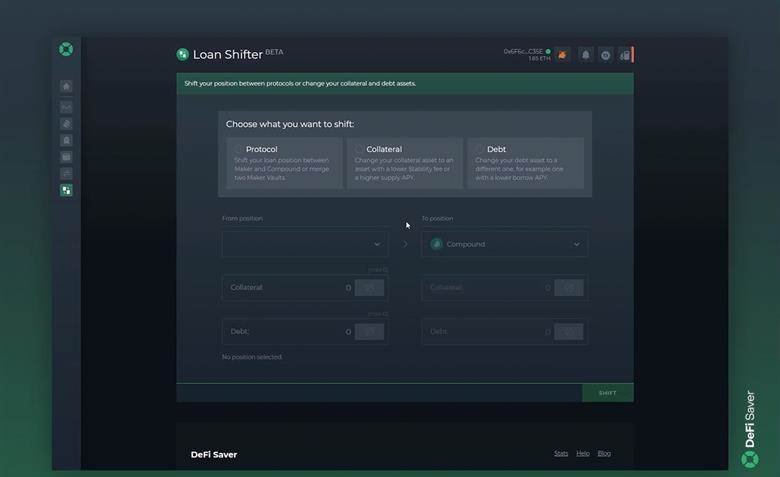Open the notifications bell icon
The image size is (780, 477).
click(x=585, y=55)
